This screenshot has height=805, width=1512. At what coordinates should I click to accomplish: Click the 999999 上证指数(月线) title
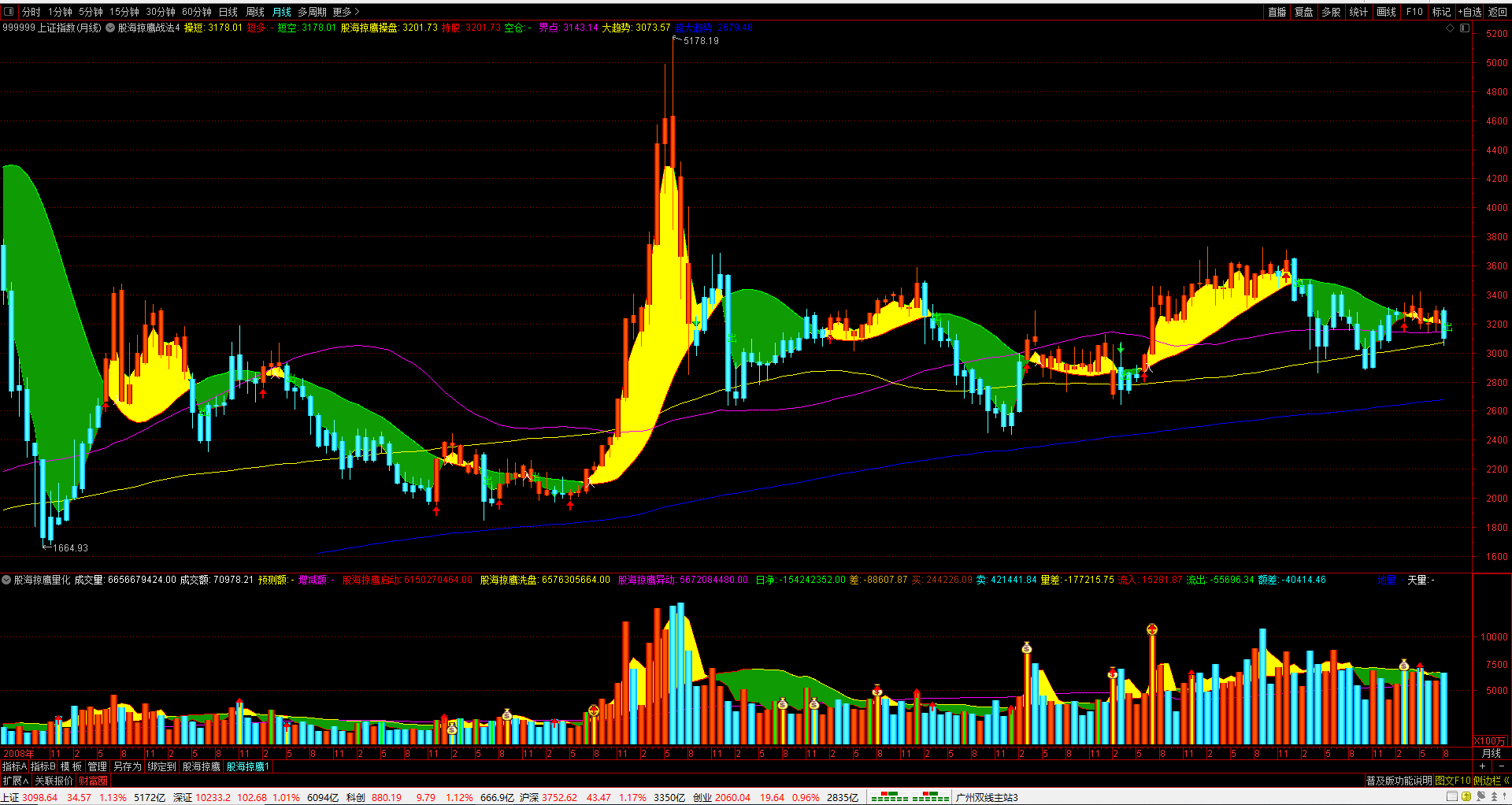[52, 28]
